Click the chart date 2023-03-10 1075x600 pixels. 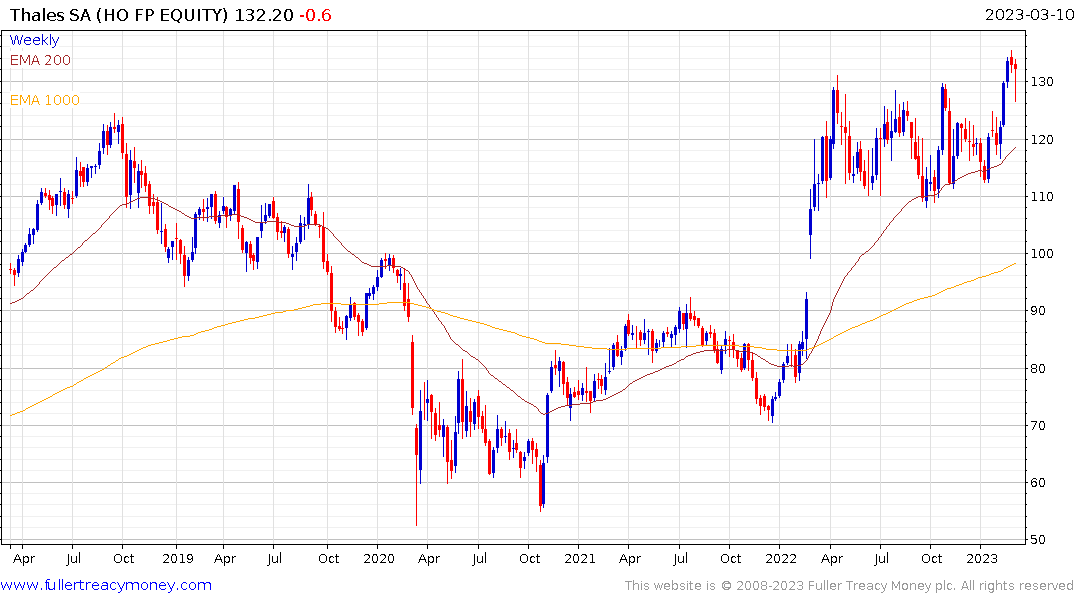pos(1029,15)
